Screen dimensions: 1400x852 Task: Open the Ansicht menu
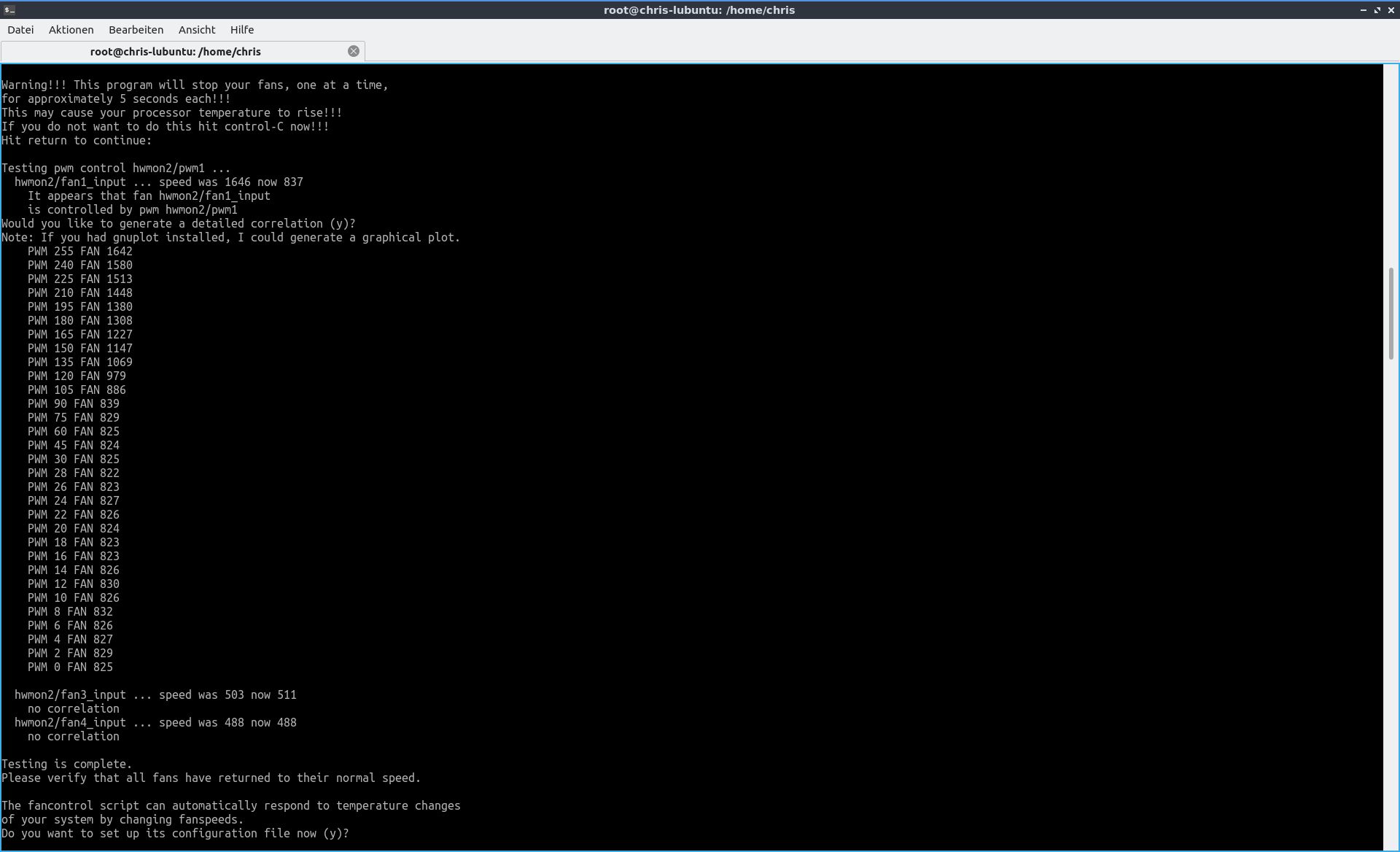(x=197, y=30)
